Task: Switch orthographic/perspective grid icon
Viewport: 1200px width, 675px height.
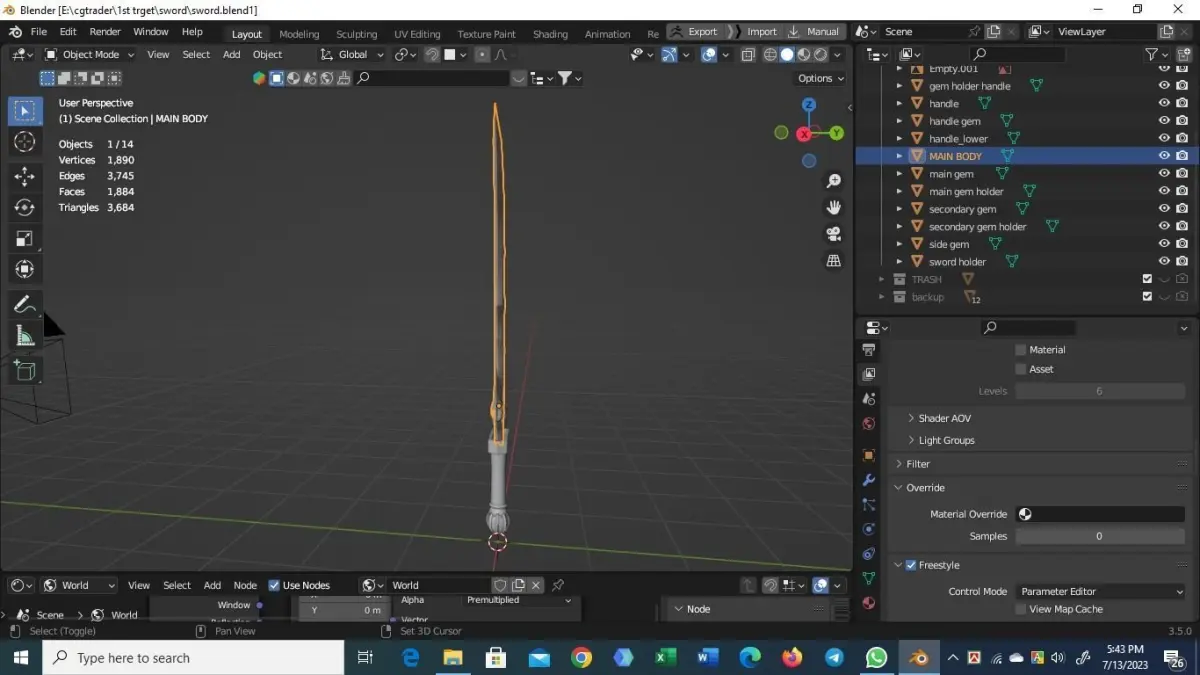Action: tap(833, 260)
